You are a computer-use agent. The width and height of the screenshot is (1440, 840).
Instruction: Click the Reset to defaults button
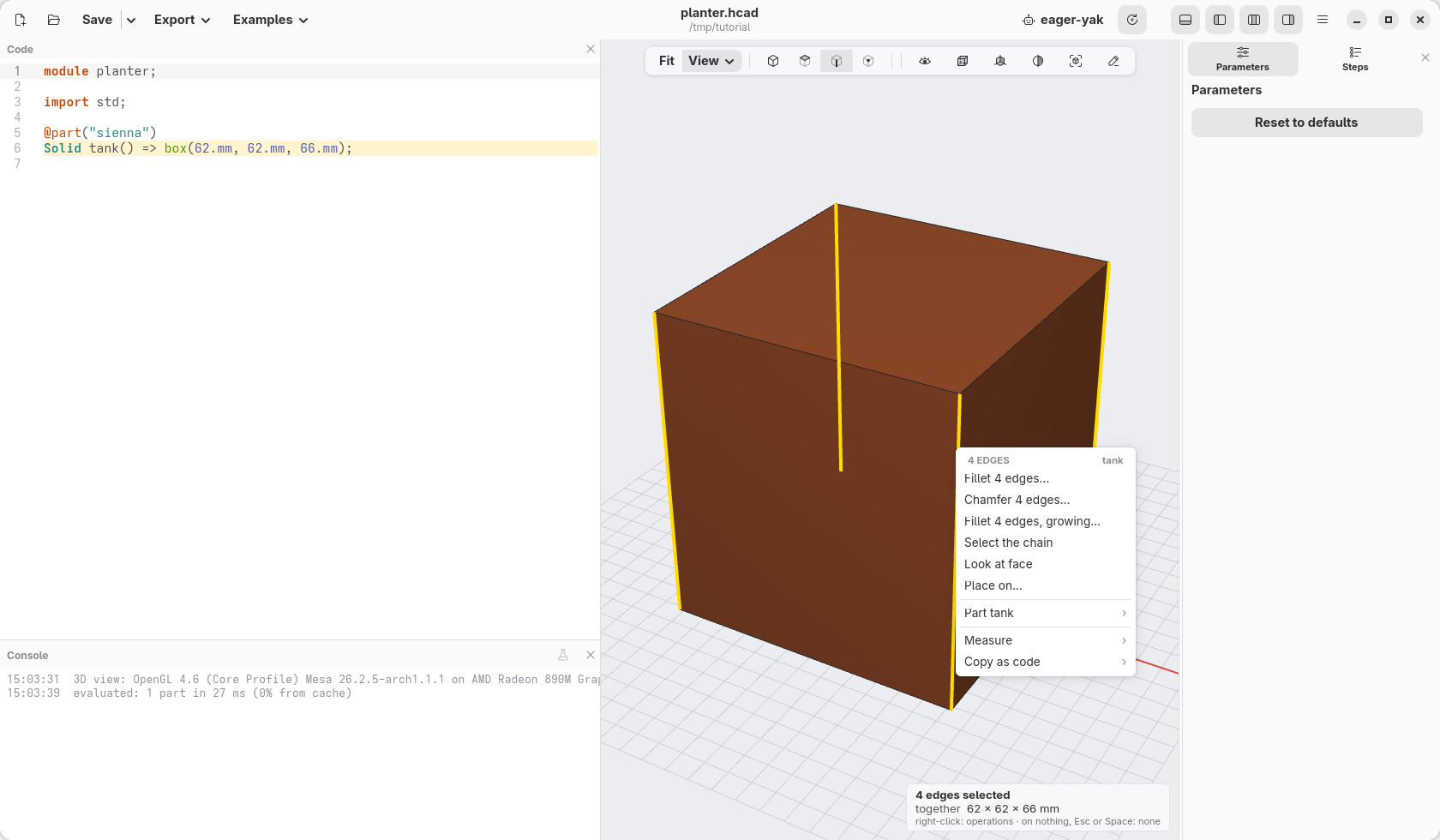(x=1306, y=123)
